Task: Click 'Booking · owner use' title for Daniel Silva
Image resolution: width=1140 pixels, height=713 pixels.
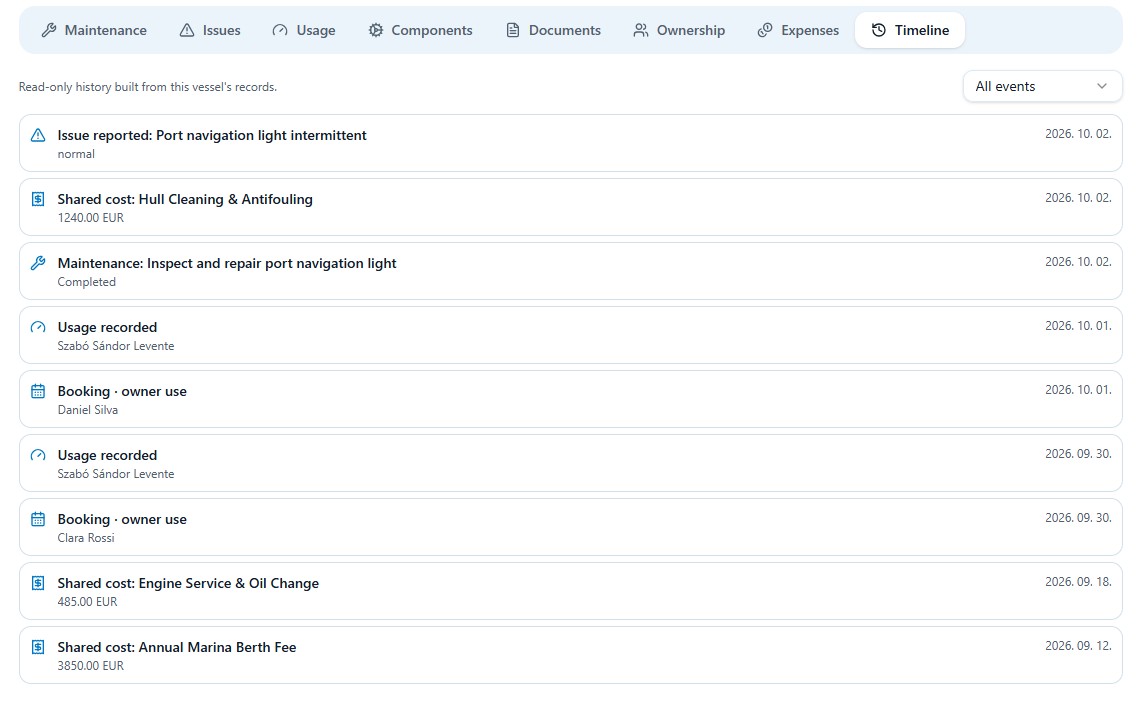Action: coord(122,391)
